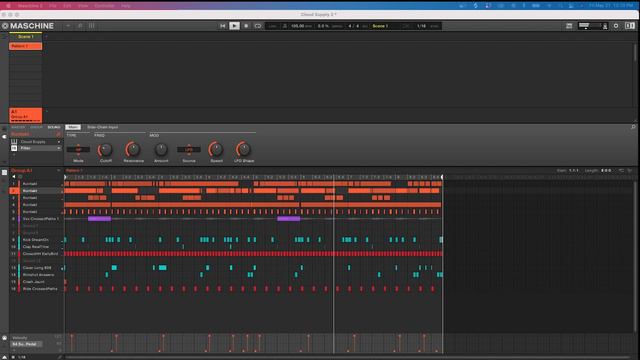Switch to the MASTER tab
This screenshot has width=640, height=360.
coord(18,127)
